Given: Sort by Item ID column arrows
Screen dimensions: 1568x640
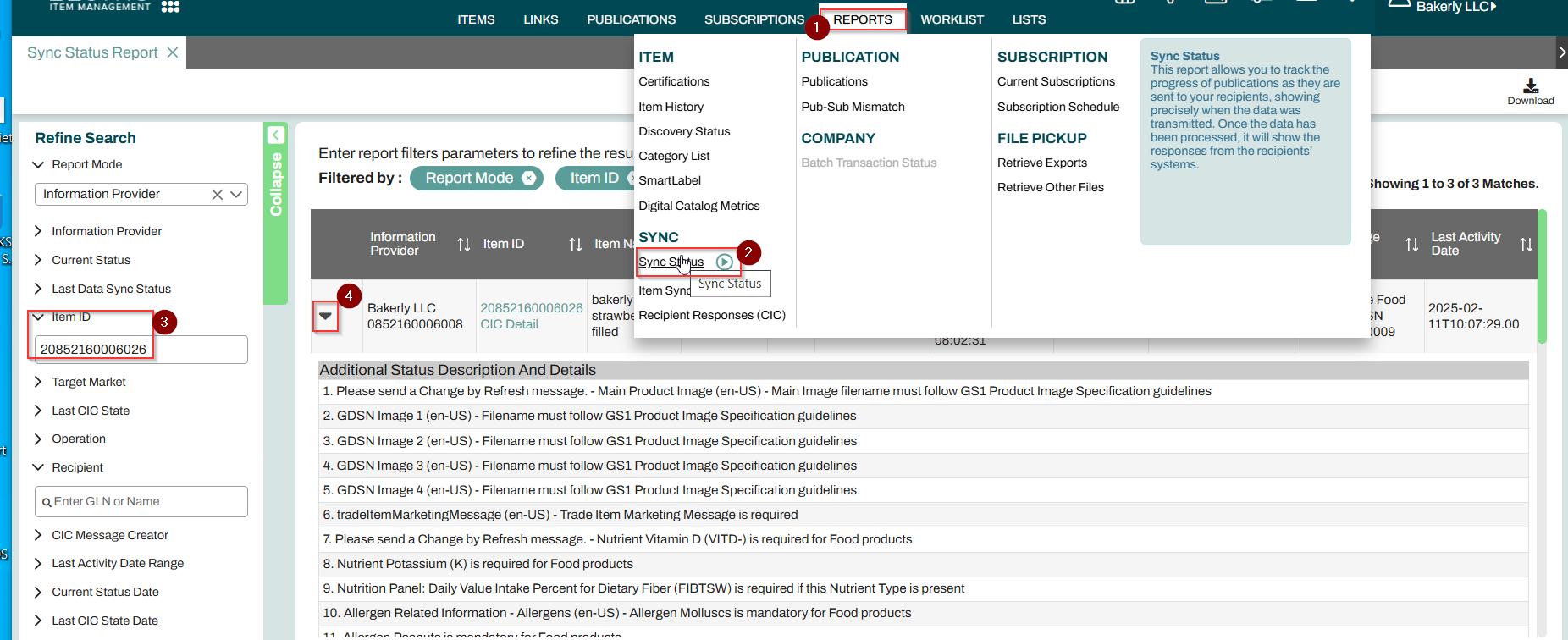Looking at the screenshot, I should click(575, 245).
